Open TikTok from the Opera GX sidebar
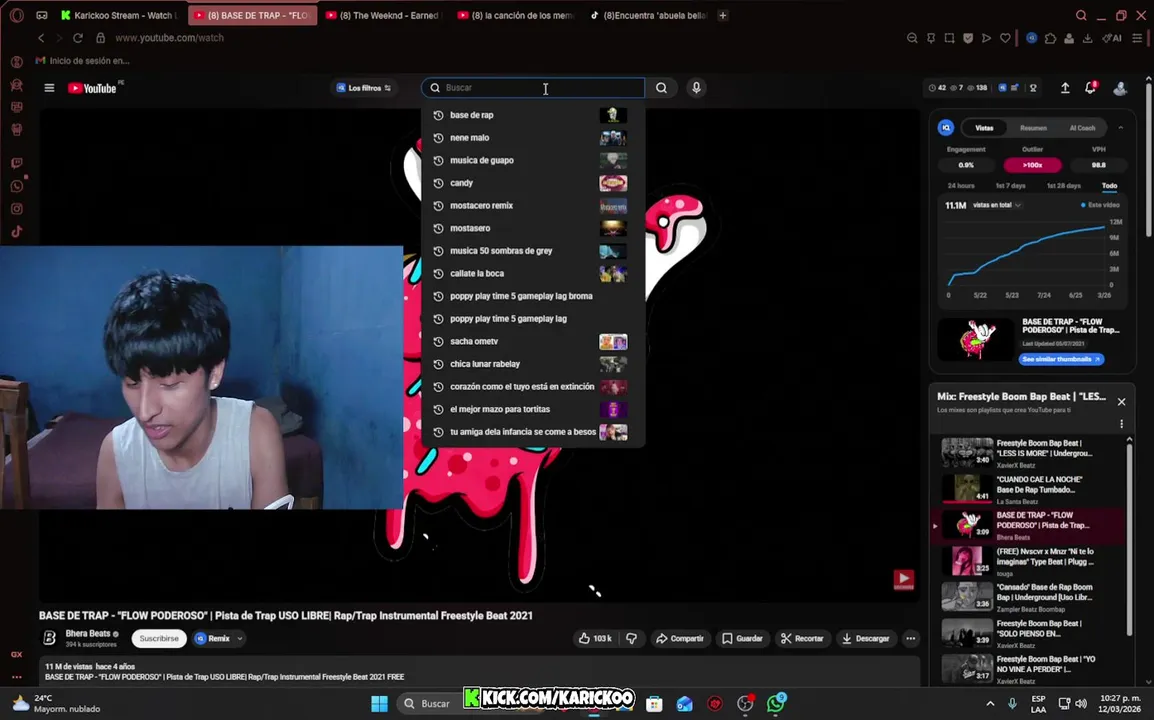This screenshot has height=720, width=1154. point(16,232)
